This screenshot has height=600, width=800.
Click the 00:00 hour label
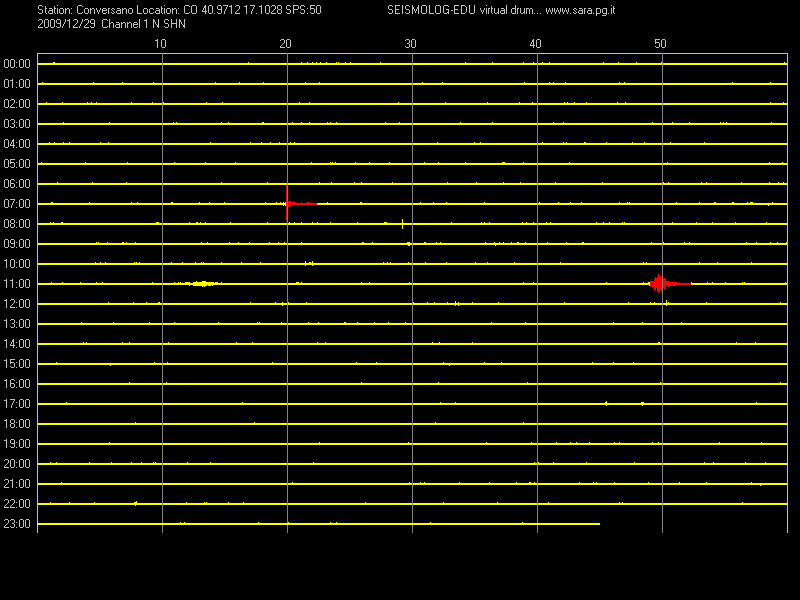coord(17,64)
